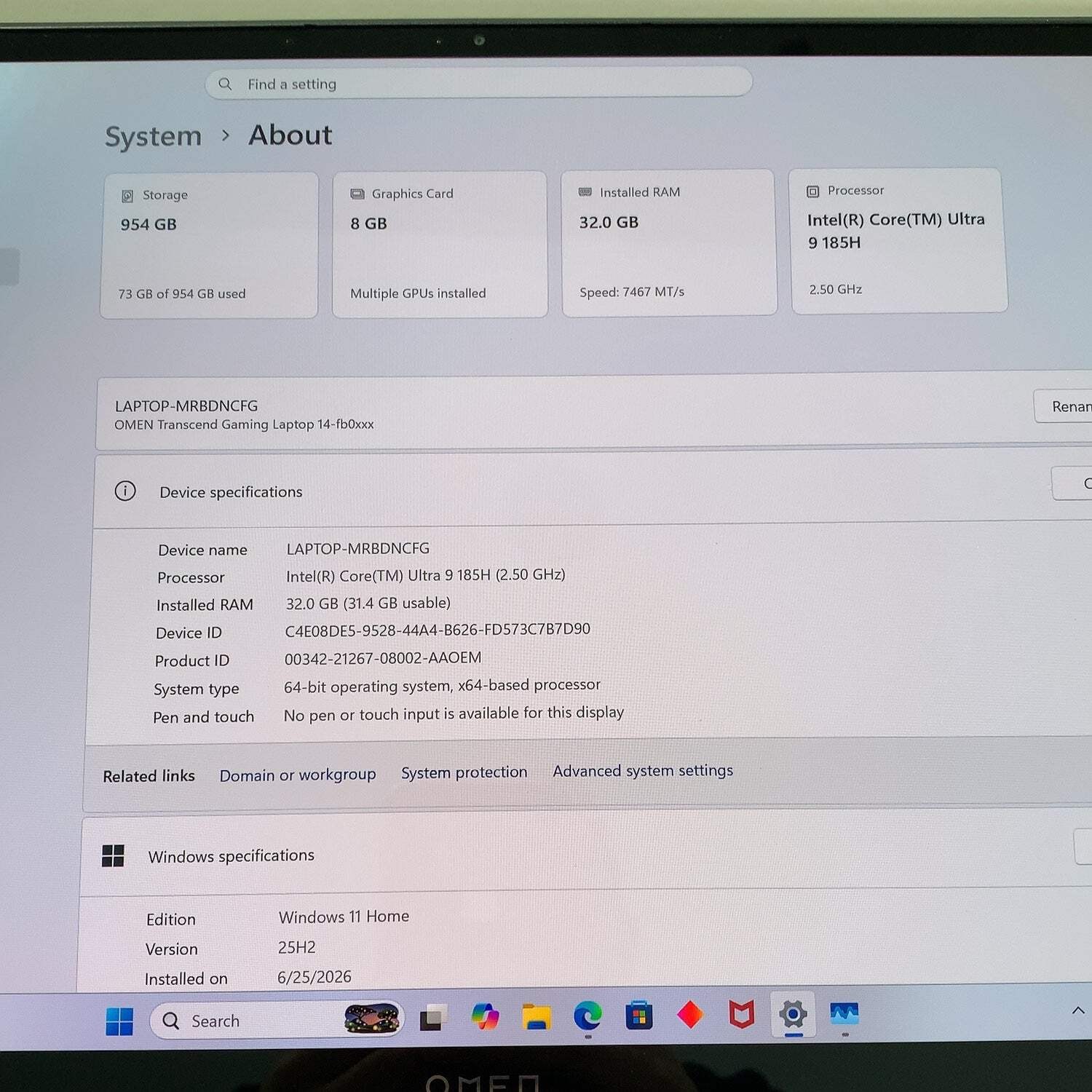Focus the Find a setting search field
Screen dimensions: 1092x1092
pos(478,83)
